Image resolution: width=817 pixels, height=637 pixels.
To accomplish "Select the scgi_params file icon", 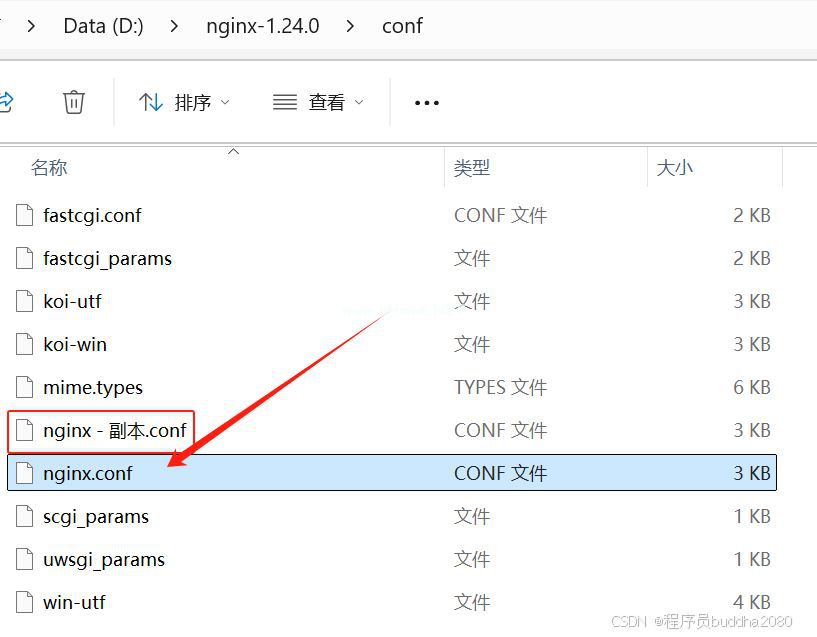I will (x=24, y=516).
